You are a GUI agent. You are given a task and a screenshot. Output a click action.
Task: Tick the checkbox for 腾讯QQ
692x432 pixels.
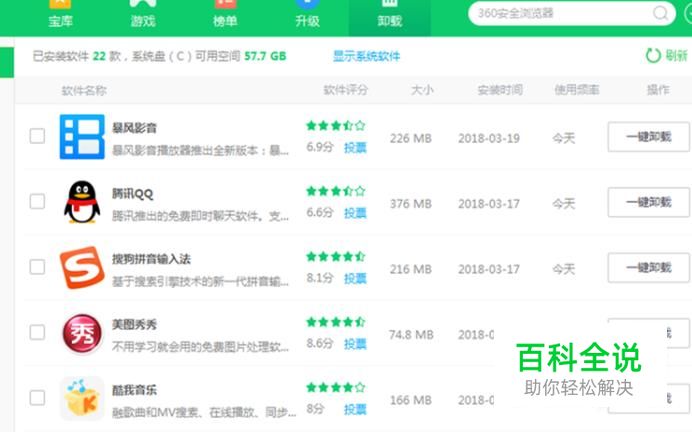(x=37, y=201)
